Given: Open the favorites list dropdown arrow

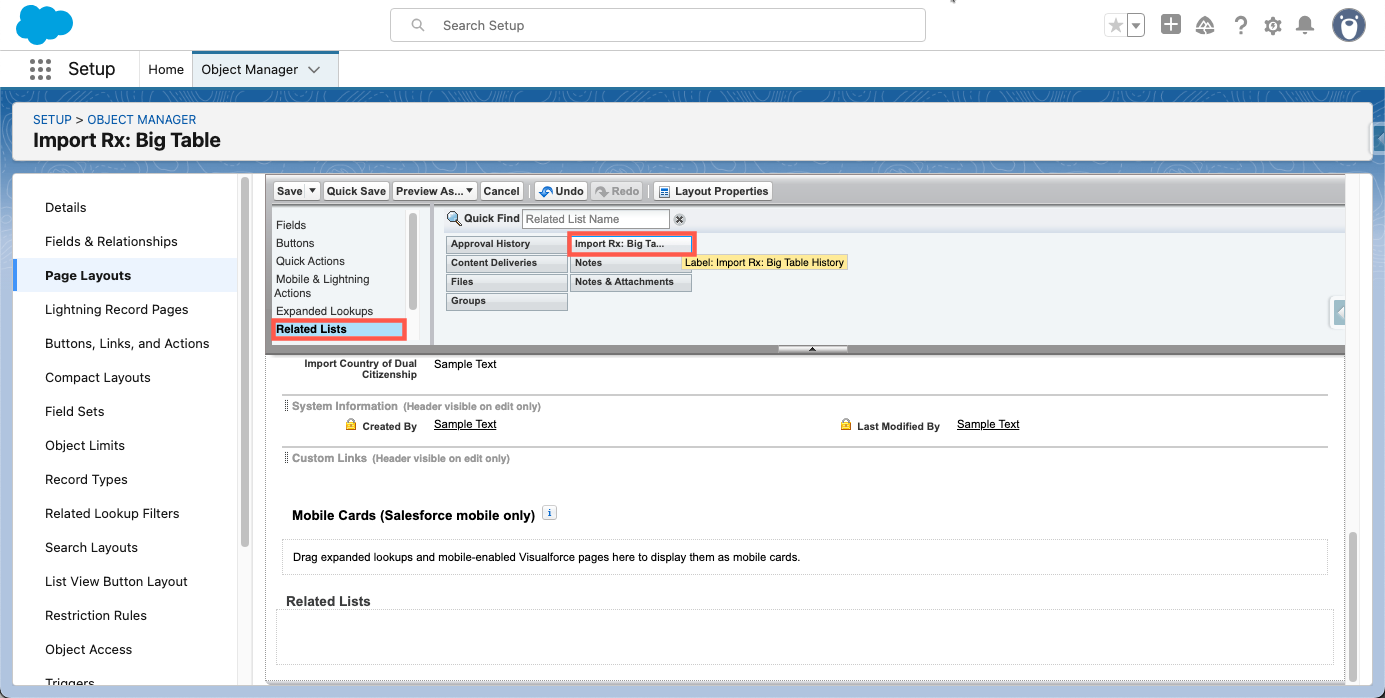Looking at the screenshot, I should (1135, 26).
